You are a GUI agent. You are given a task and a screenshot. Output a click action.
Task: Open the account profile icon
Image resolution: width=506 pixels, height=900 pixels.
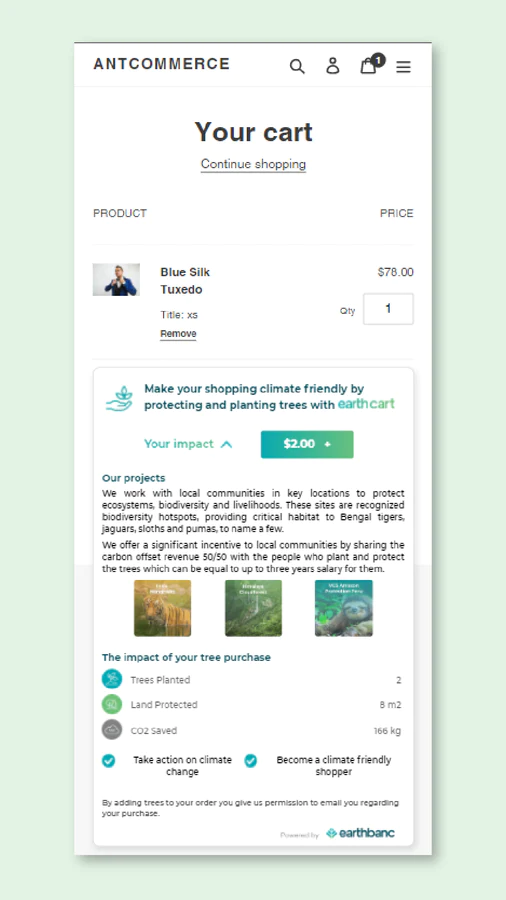[333, 65]
